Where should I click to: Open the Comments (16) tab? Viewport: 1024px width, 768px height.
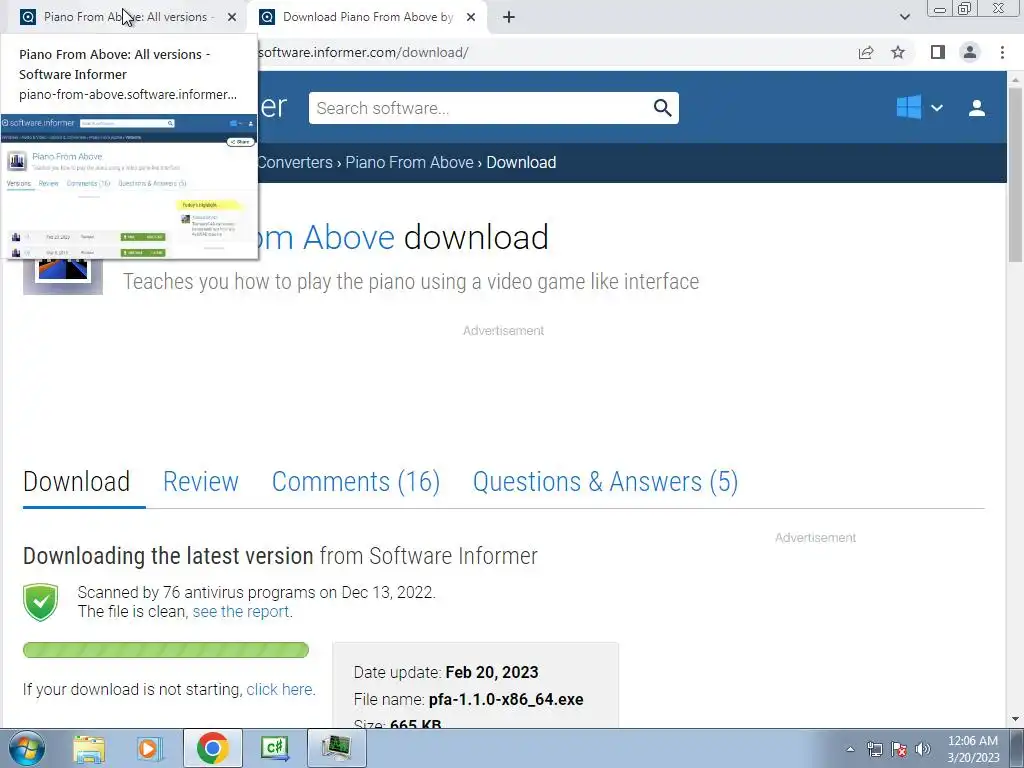coord(356,481)
